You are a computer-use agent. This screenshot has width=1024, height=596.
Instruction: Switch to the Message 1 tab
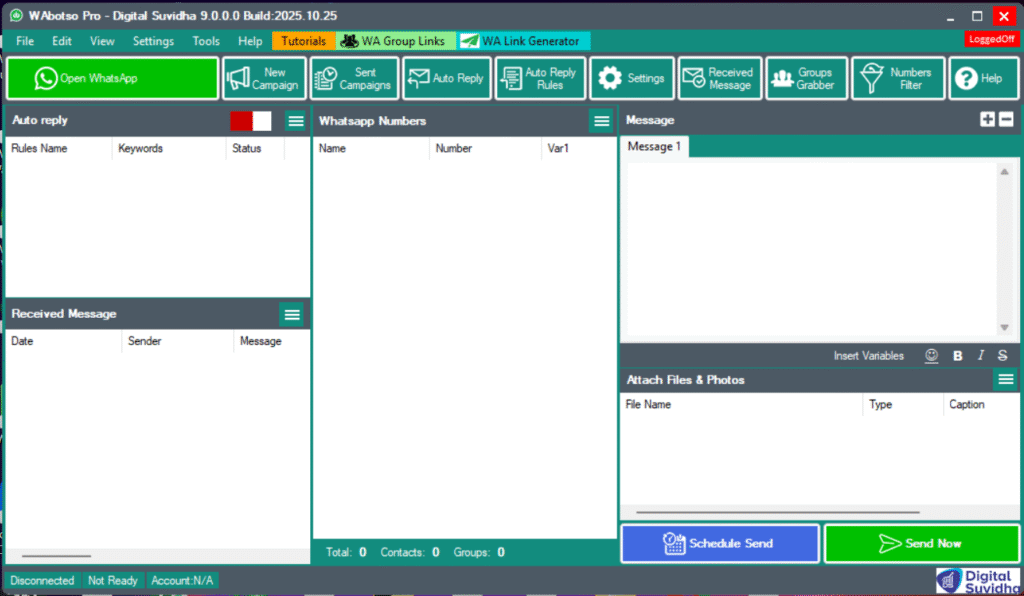coord(654,146)
